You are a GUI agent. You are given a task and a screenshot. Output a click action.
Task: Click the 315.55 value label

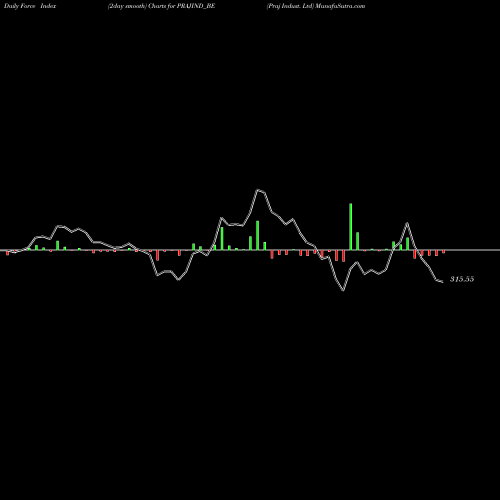click(x=462, y=279)
